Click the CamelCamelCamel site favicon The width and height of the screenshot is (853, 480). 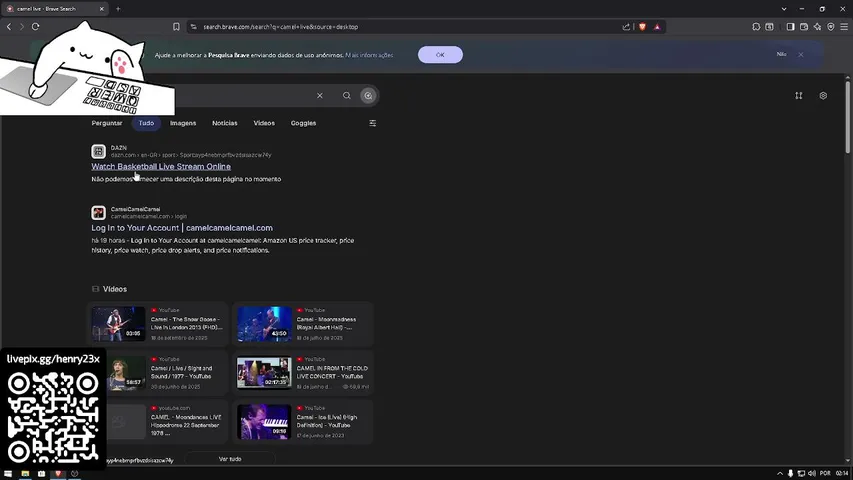[98, 212]
